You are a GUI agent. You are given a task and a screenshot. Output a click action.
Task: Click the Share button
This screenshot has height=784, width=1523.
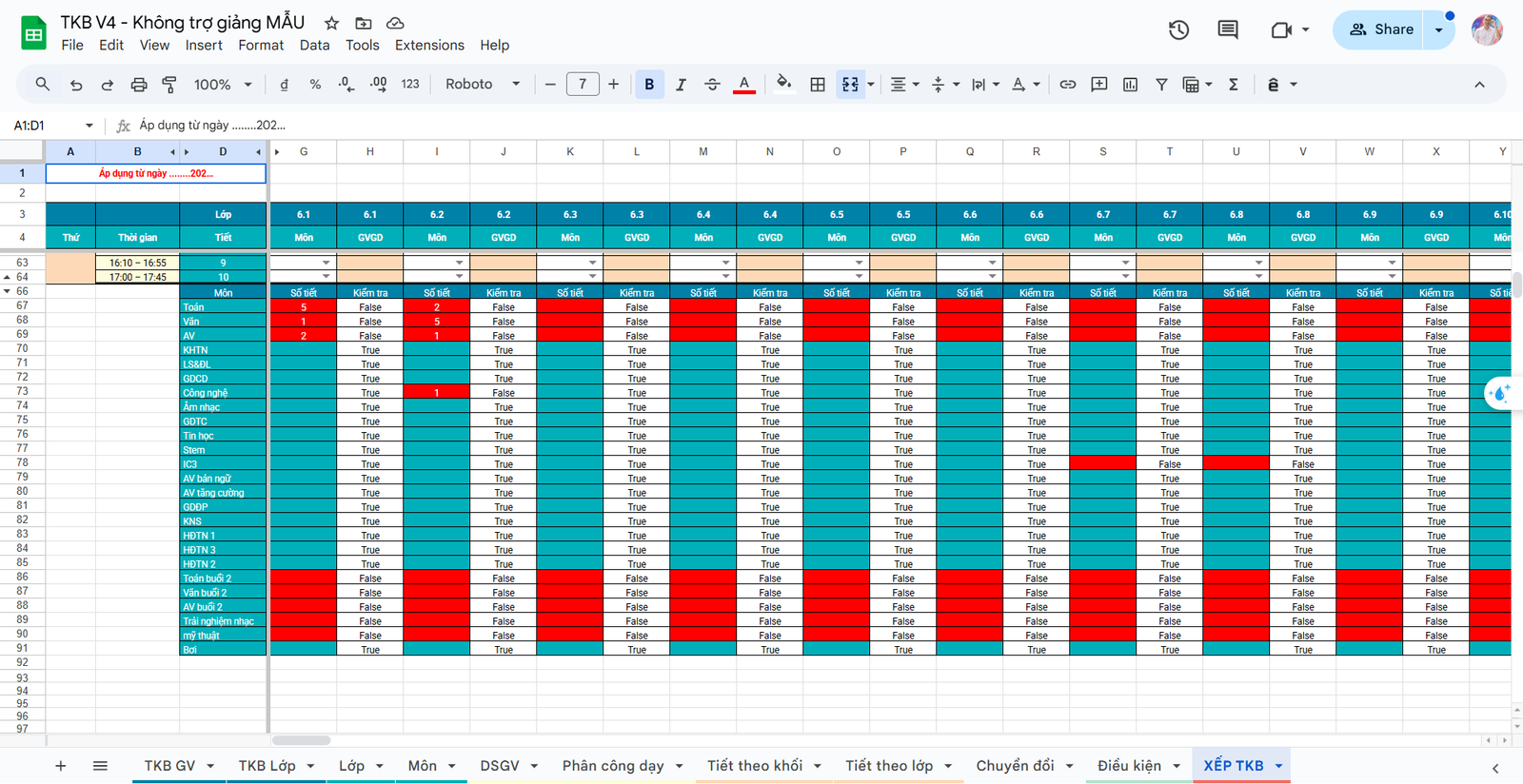(x=1381, y=29)
